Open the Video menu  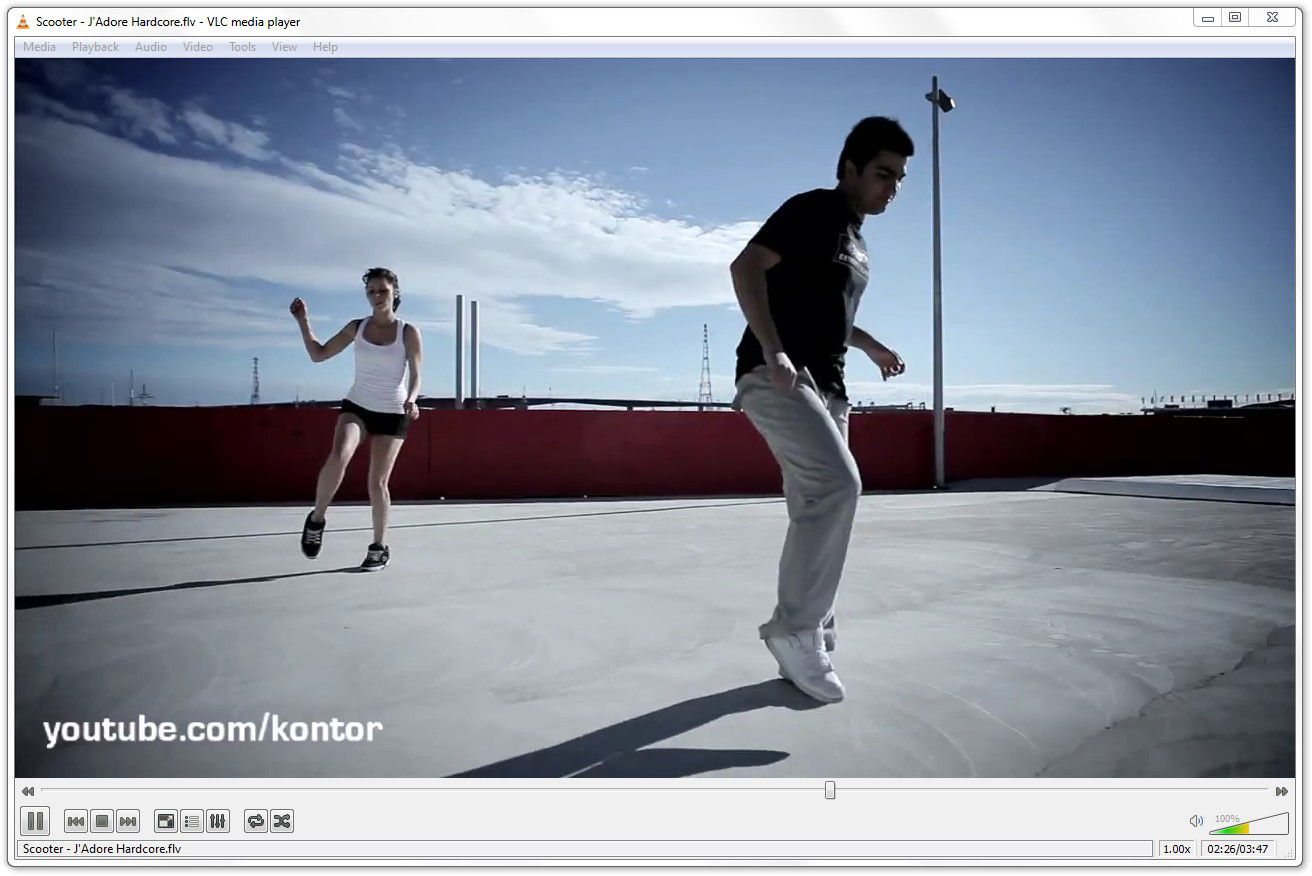coord(198,47)
